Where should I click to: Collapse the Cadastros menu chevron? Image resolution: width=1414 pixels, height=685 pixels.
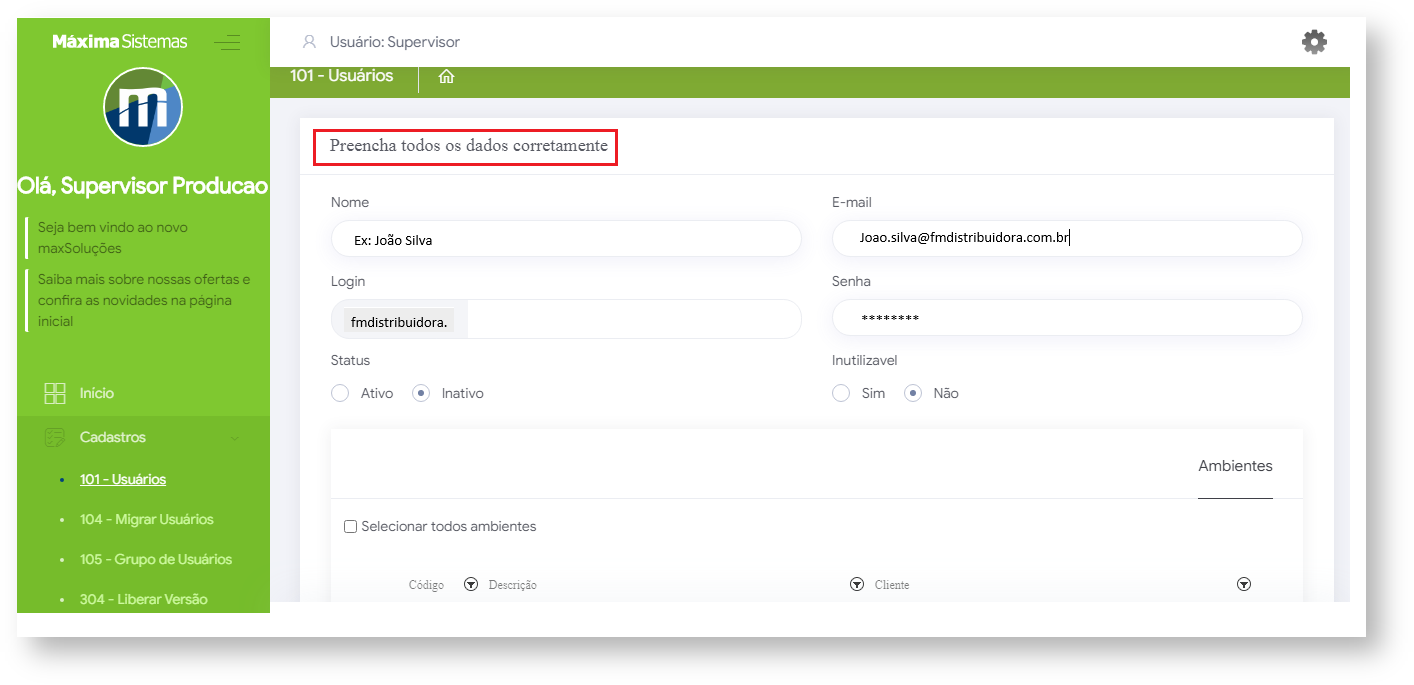235,437
